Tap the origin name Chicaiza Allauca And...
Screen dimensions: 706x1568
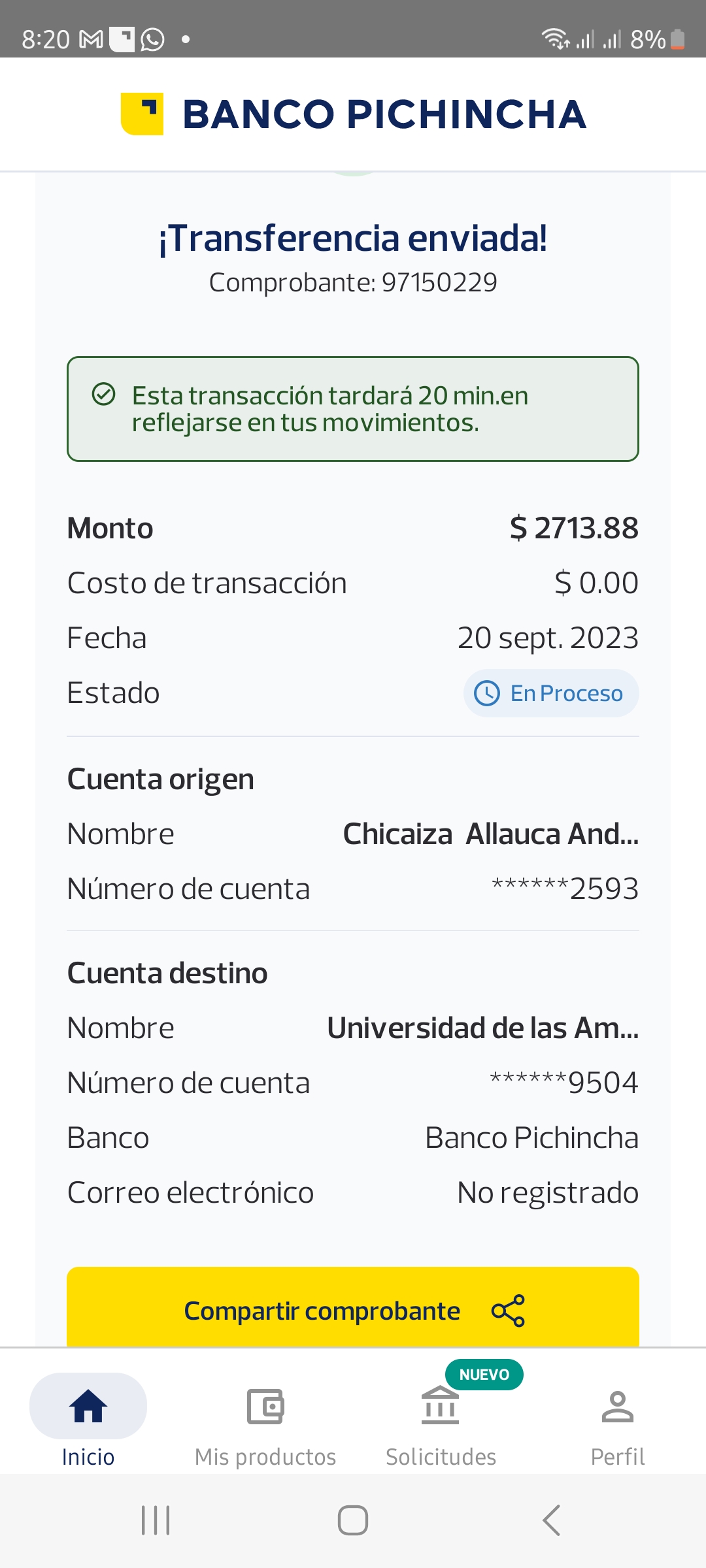coord(490,834)
